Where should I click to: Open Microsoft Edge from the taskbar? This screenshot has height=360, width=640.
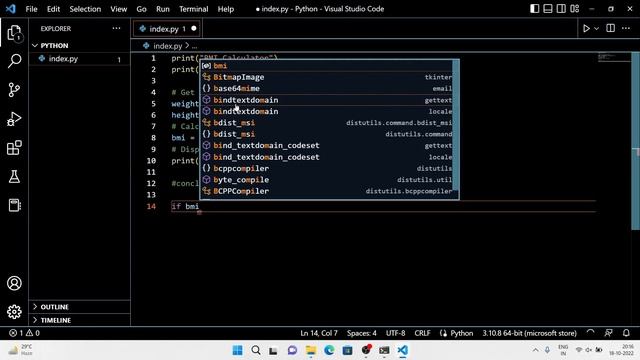(329, 350)
